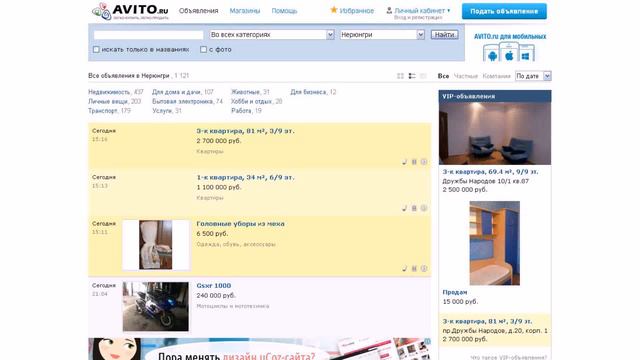Open 'Во всех категориях' category dropdown

[272, 35]
